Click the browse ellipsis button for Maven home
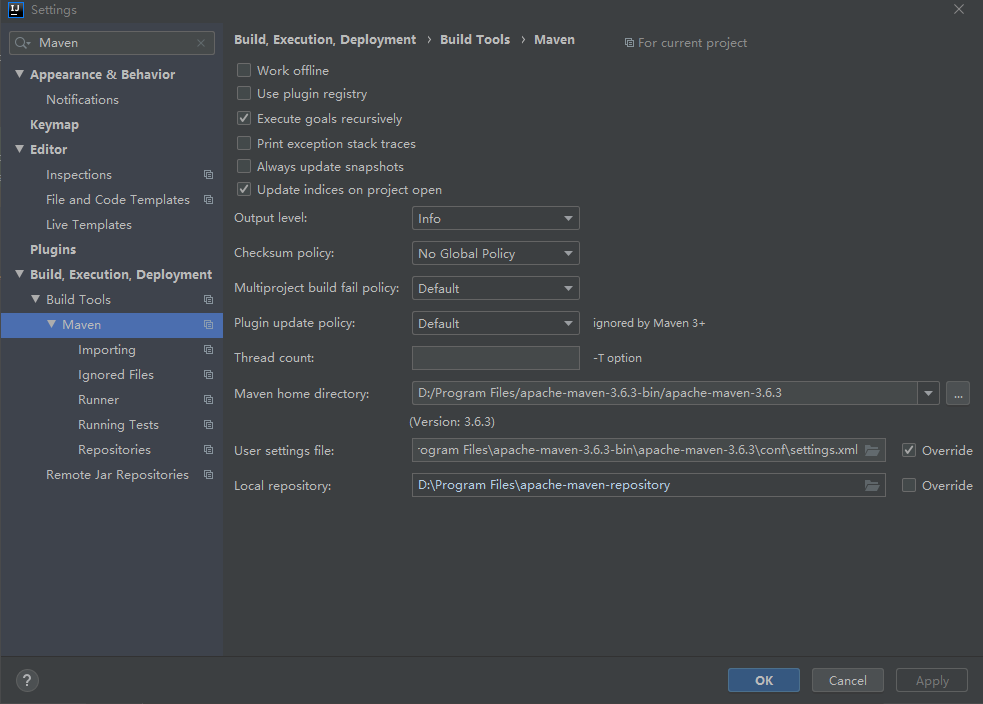 [957, 394]
